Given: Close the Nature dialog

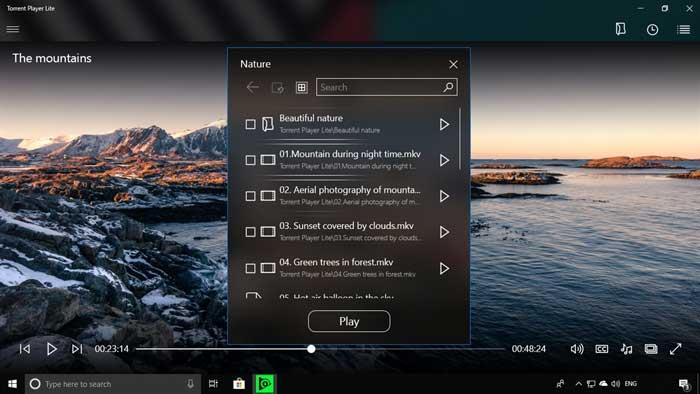Looking at the screenshot, I should [x=453, y=65].
